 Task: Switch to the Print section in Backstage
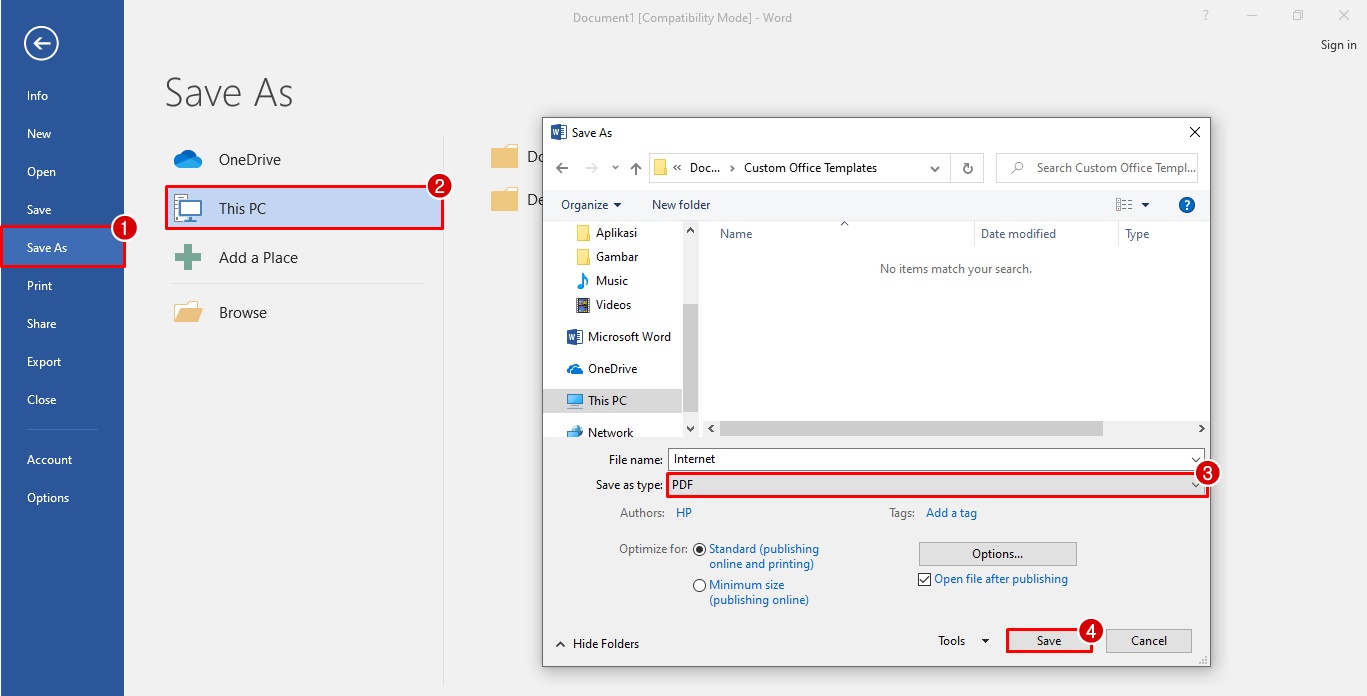39,285
